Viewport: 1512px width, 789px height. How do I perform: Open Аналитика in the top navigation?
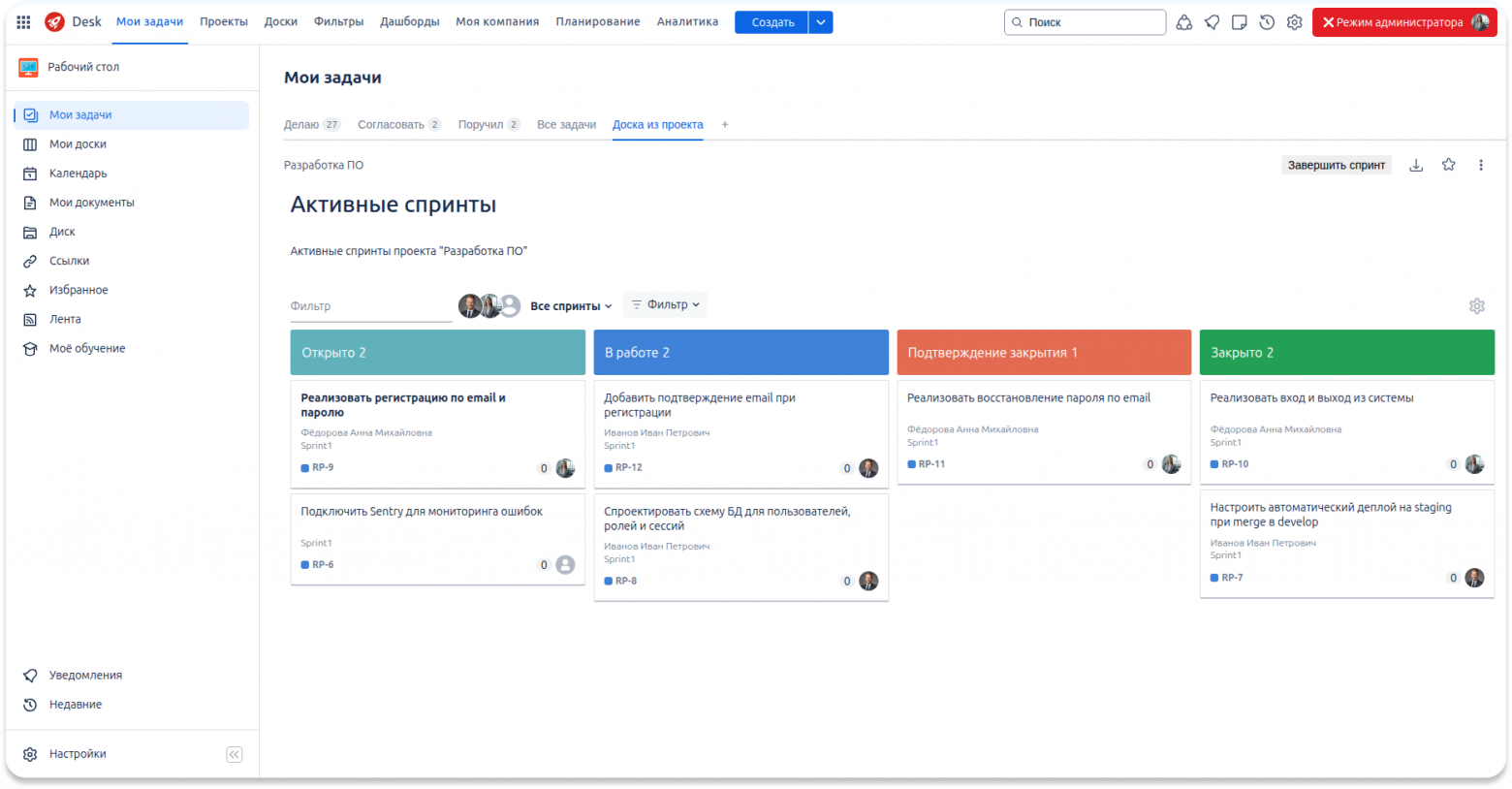coord(688,22)
